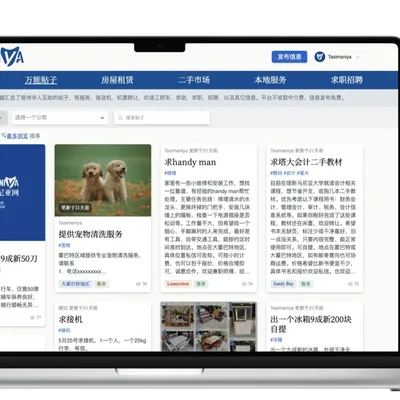Click the handy man post description text

207,227
